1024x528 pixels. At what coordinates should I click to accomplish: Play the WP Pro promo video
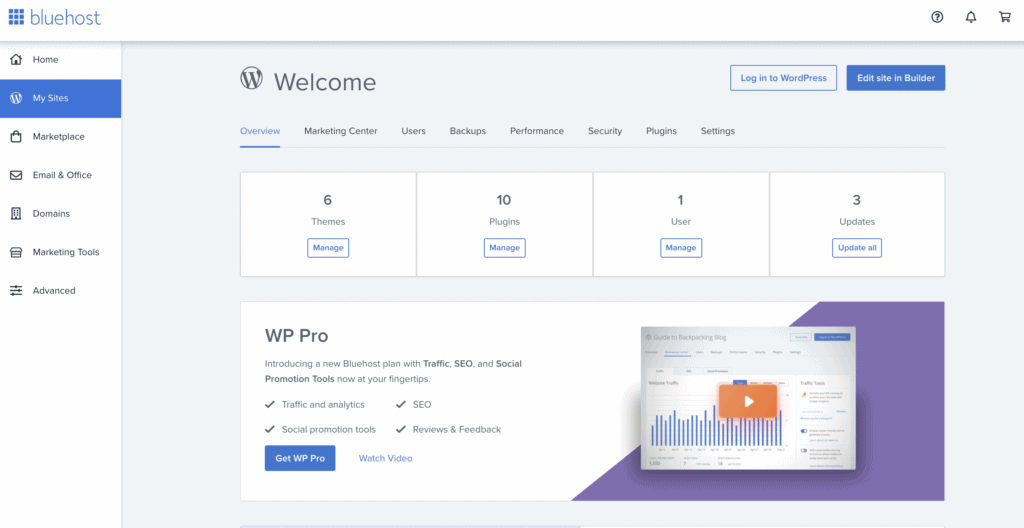(x=748, y=401)
